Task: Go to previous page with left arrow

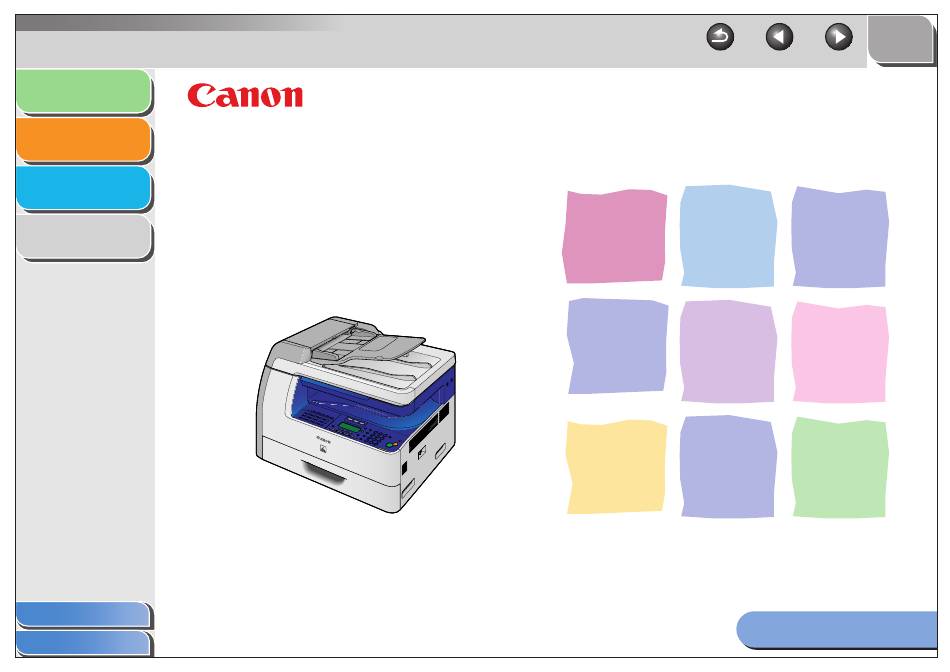Action: (779, 37)
